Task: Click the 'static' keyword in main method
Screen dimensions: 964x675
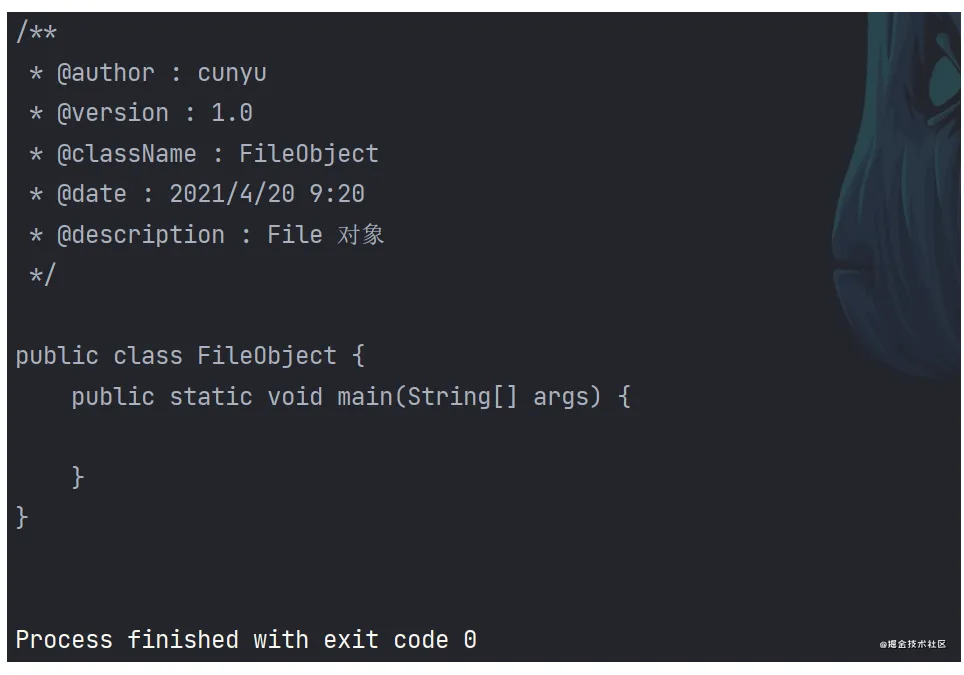Action: click(211, 397)
